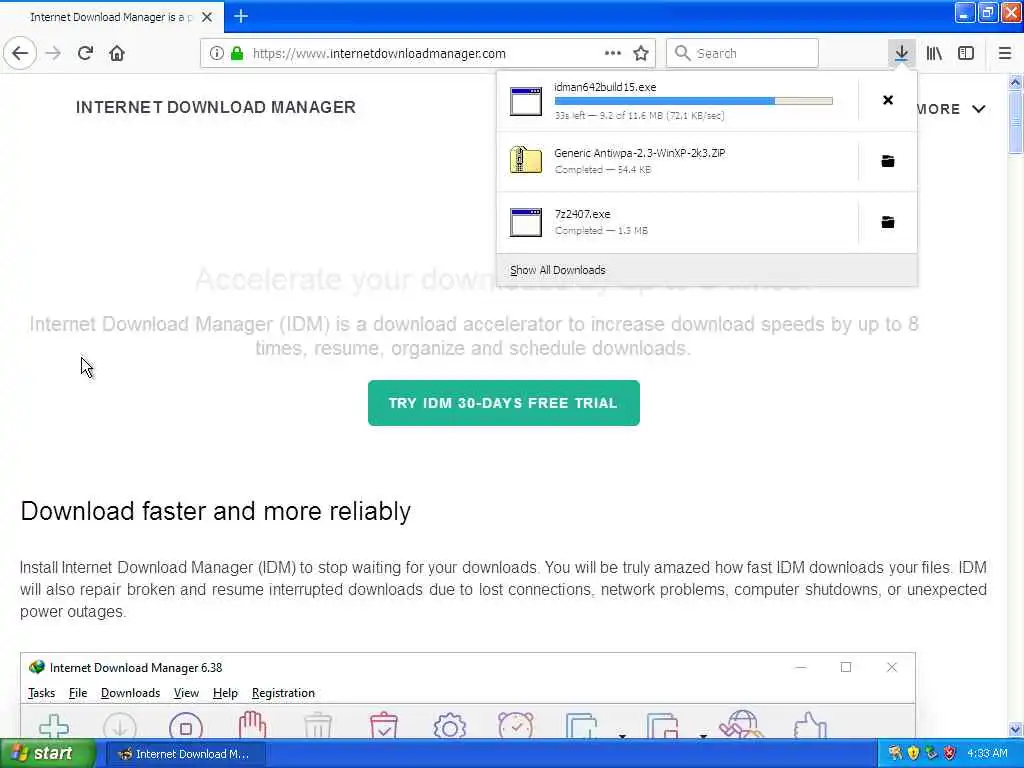The image size is (1024, 768).
Task: Go back to the previous page
Action: coord(20,53)
